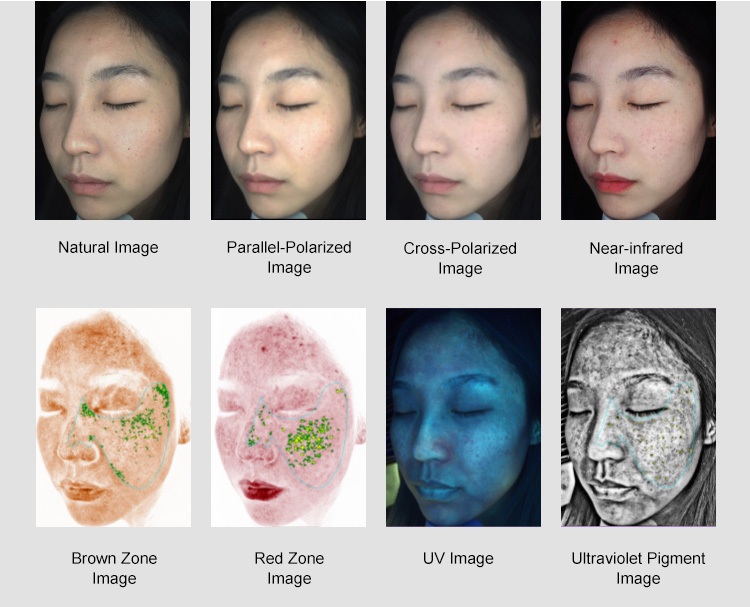Image resolution: width=750 pixels, height=607 pixels.
Task: Click the UV Image caption
Action: (x=458, y=559)
